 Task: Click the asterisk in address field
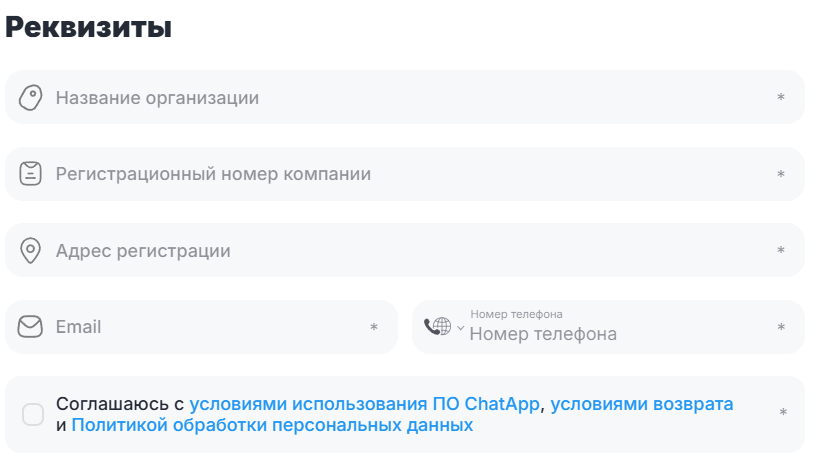[781, 250]
